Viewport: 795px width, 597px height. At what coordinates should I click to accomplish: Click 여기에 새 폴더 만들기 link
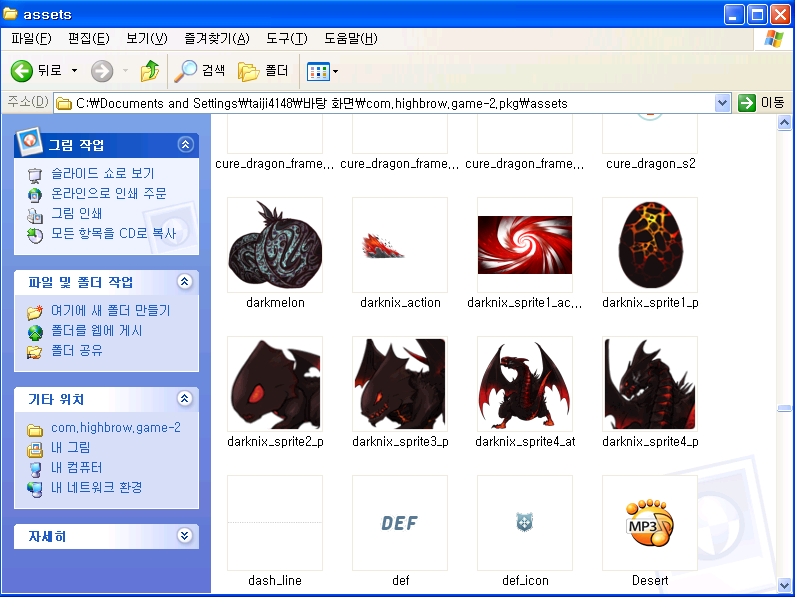[x=110, y=311]
